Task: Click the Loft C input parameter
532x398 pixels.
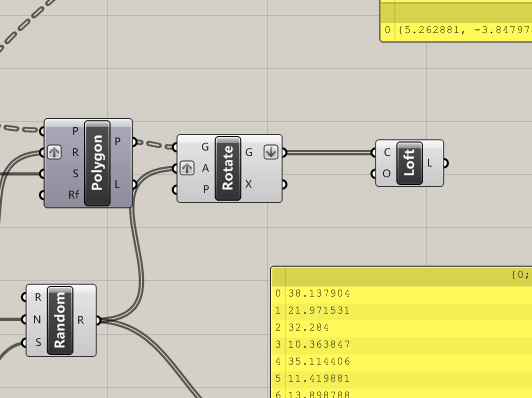Action: (387, 152)
